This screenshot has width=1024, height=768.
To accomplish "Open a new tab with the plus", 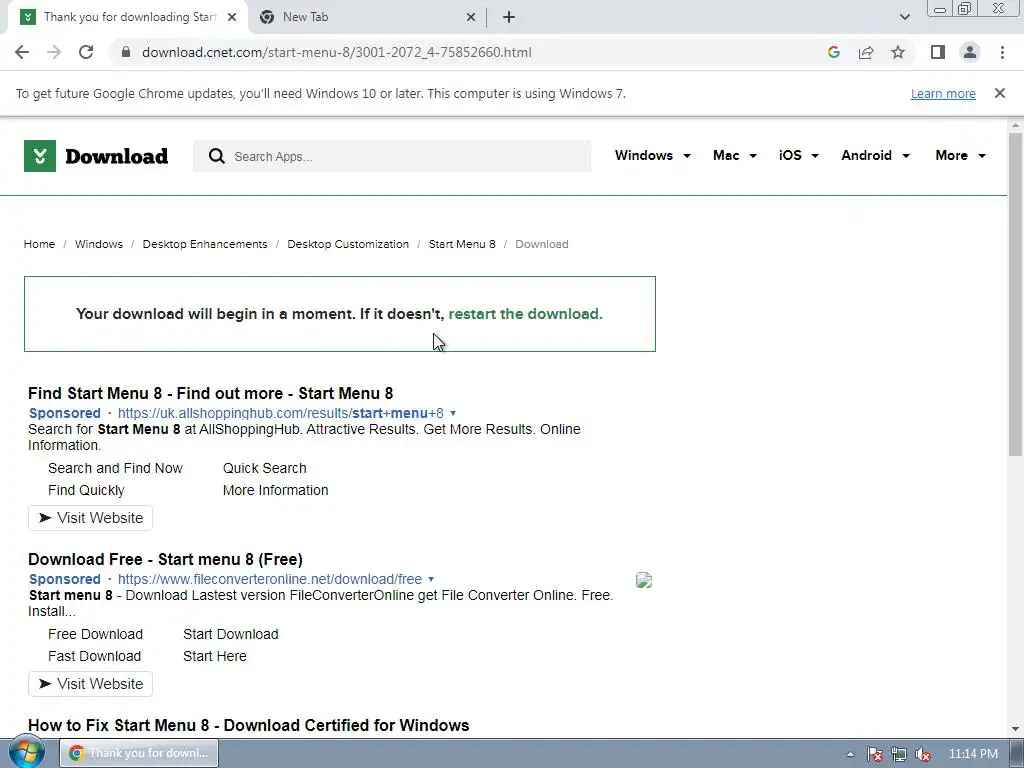I will (509, 18).
